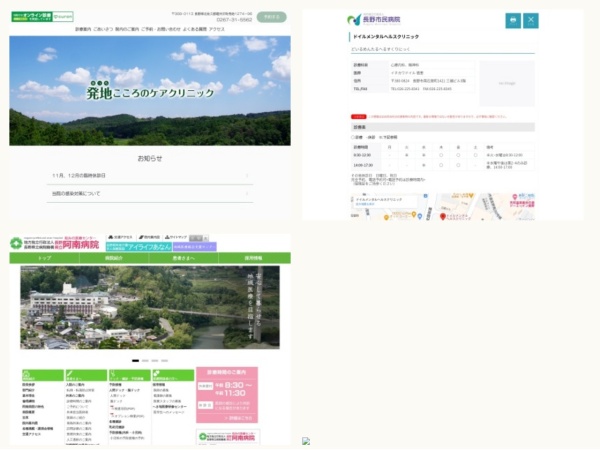The image size is (600, 450).
Task: Open よくある質問 in the clinic menu
Action: (194, 29)
